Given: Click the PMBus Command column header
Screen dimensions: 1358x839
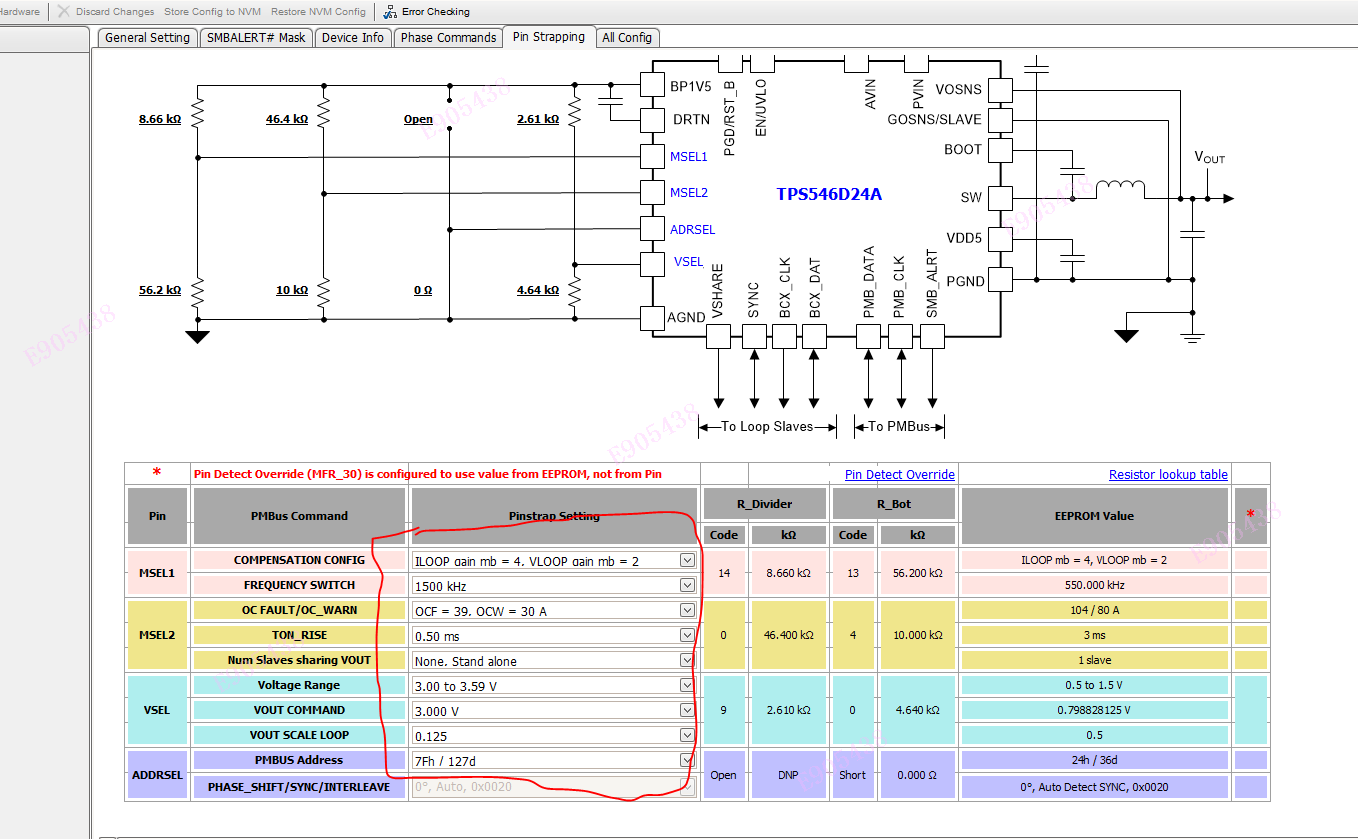Looking at the screenshot, I should tap(300, 516).
